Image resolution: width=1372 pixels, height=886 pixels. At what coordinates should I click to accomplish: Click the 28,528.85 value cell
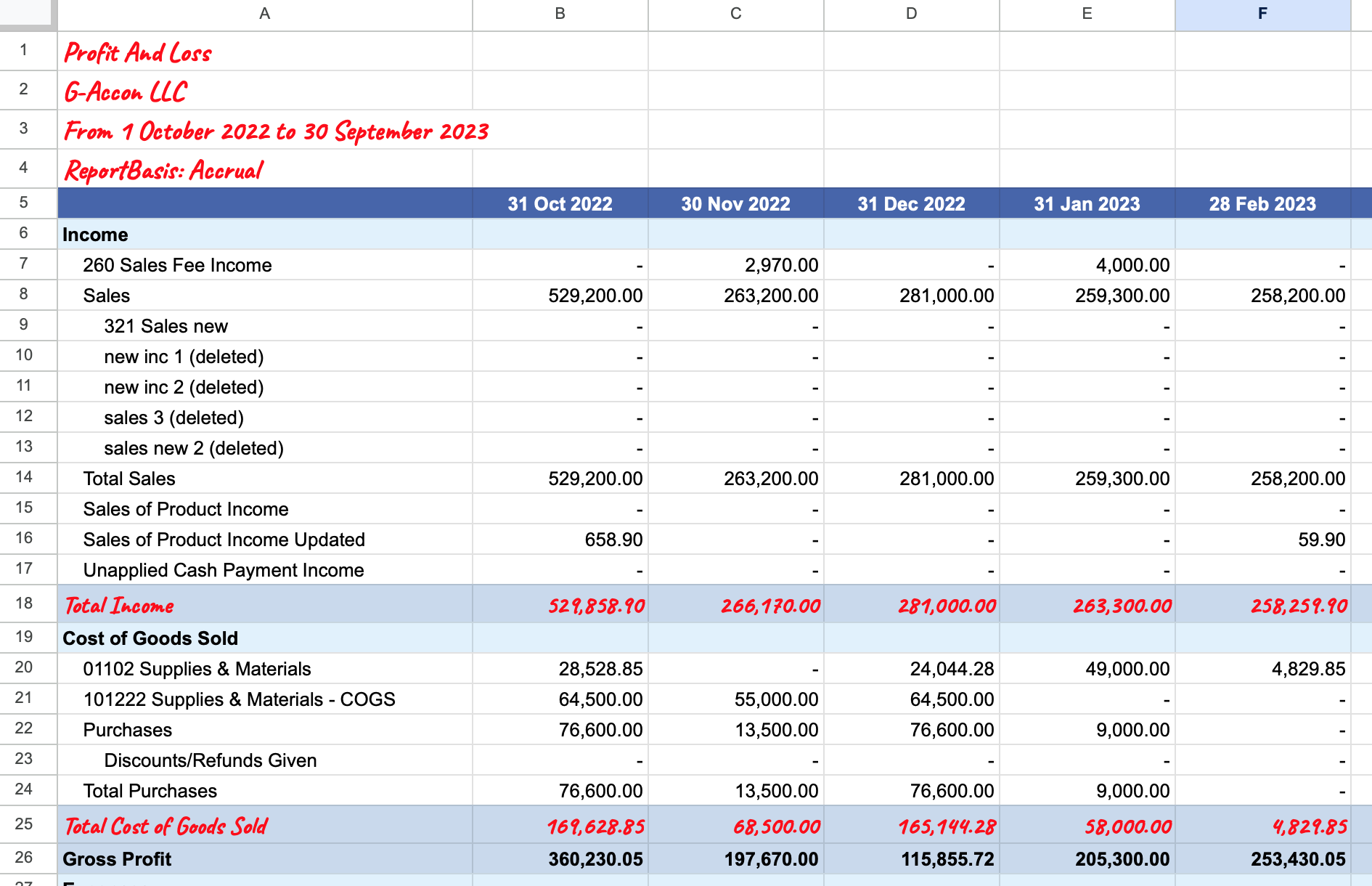pyautogui.click(x=560, y=669)
